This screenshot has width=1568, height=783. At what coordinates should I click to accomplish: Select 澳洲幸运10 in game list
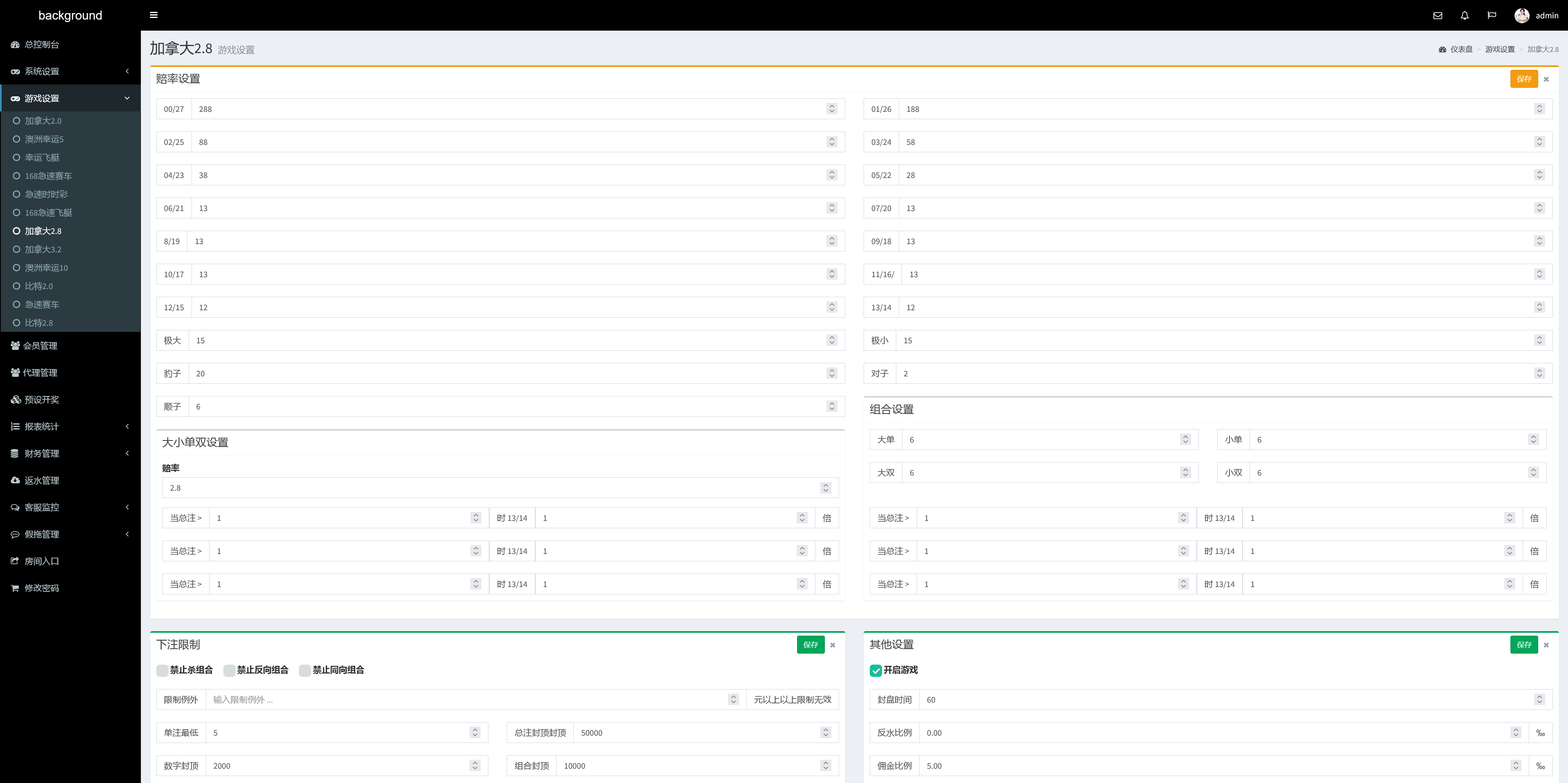coord(46,268)
